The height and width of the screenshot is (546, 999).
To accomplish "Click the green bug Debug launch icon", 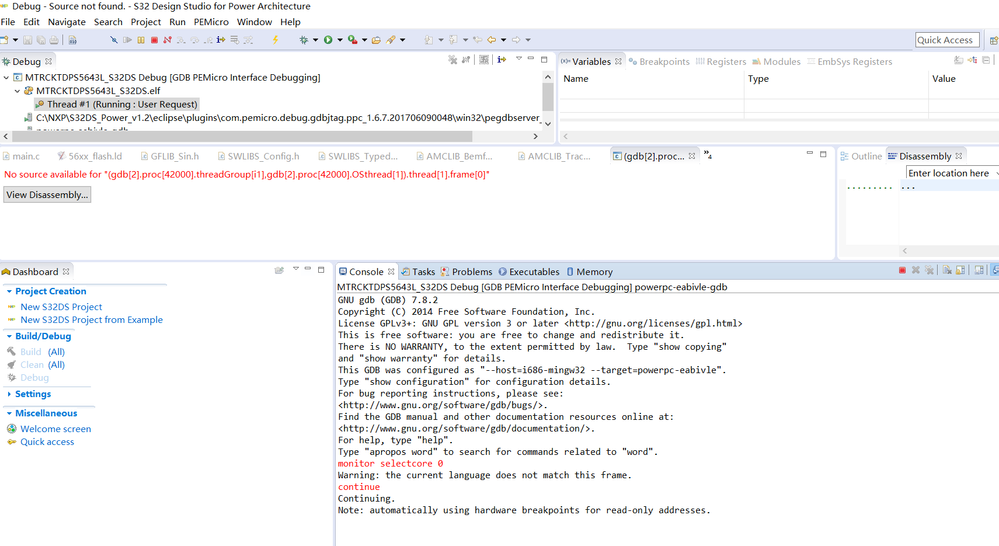I will 304,40.
